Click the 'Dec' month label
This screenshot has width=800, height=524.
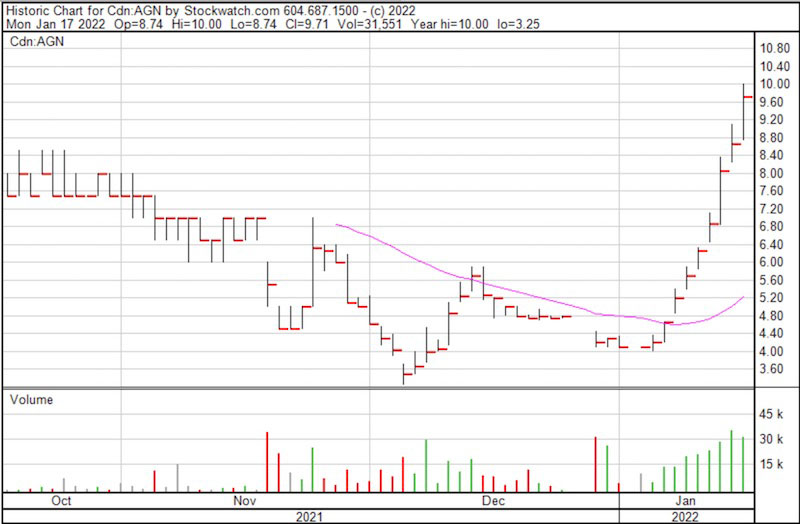click(x=493, y=501)
